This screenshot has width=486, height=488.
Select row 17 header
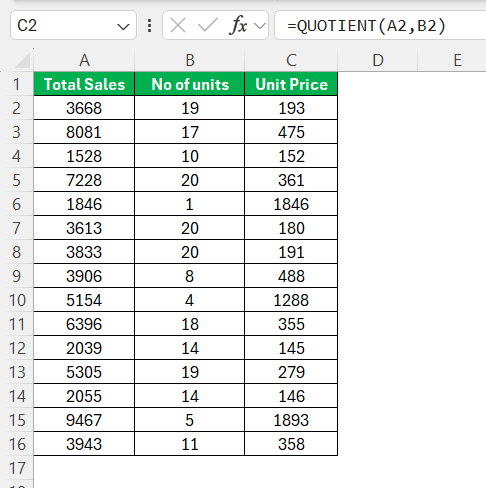[17, 468]
